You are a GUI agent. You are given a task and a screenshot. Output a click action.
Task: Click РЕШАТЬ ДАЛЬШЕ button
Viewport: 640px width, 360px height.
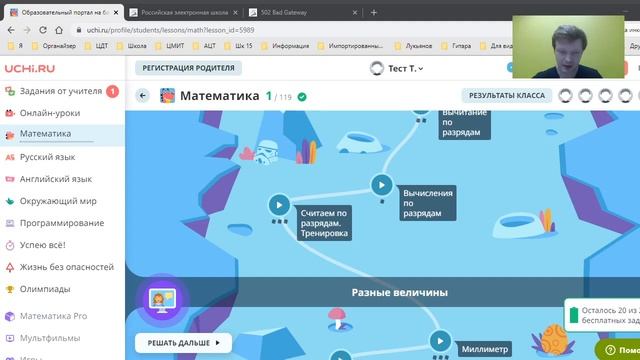click(x=184, y=343)
